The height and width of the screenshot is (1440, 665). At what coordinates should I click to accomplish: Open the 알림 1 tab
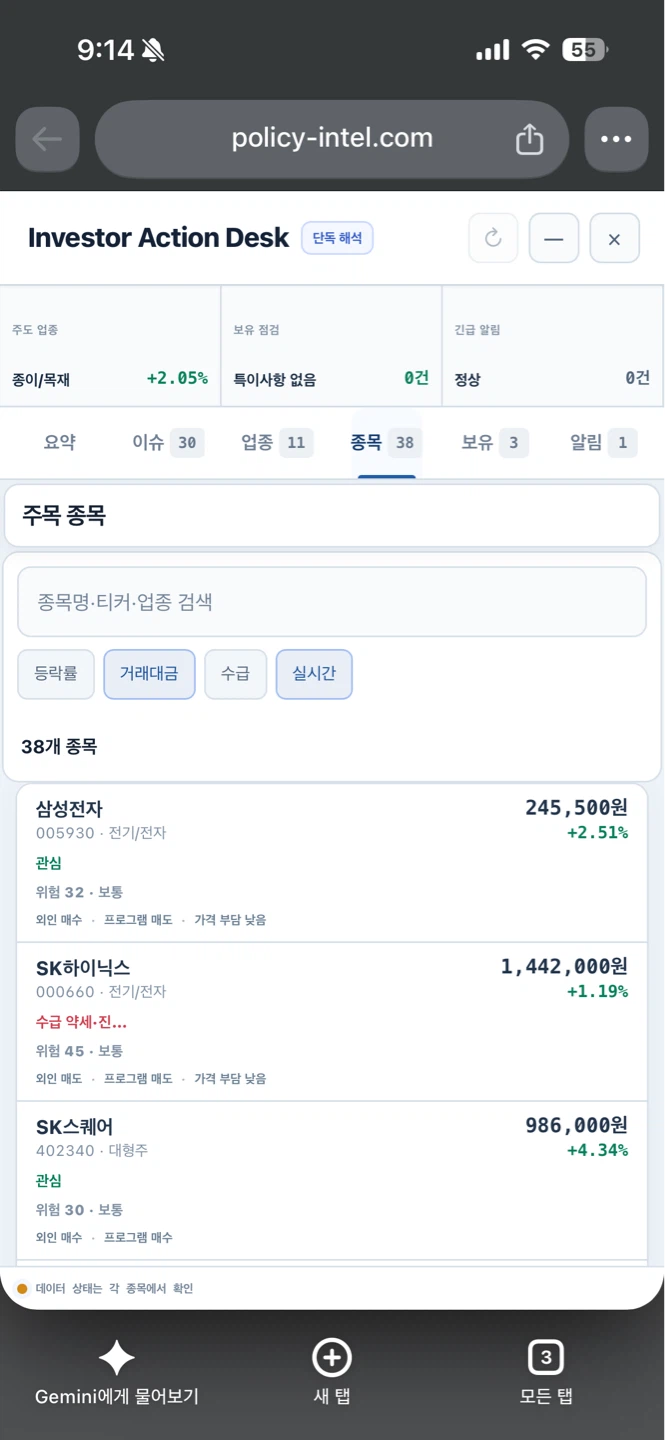603,442
